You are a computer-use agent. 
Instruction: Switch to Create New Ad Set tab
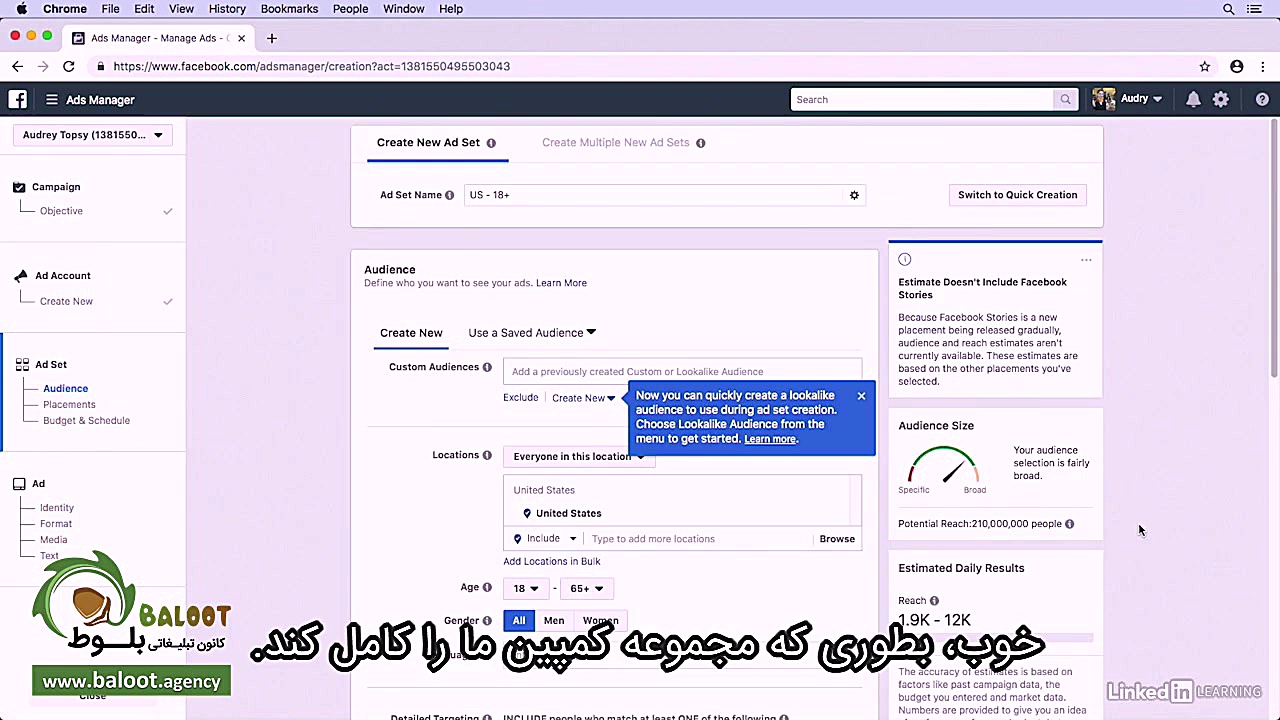click(x=429, y=143)
